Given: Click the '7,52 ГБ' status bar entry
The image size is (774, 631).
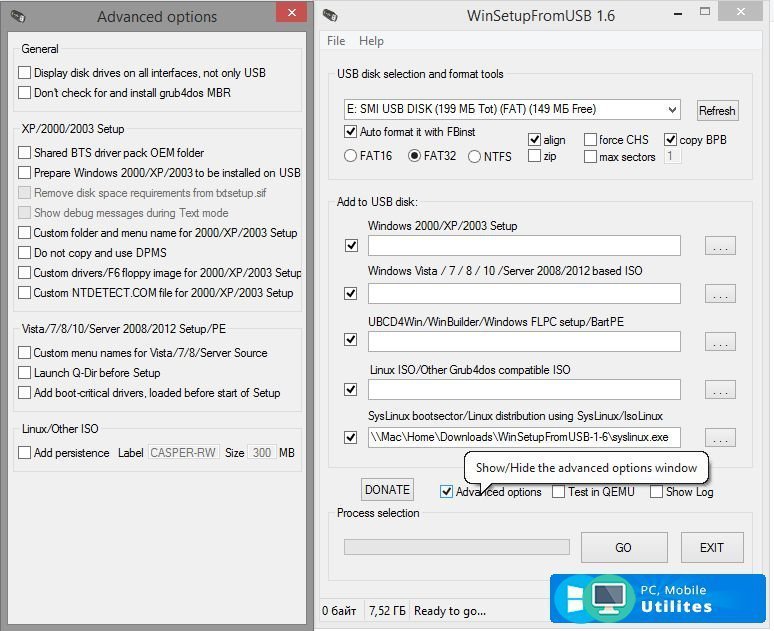Looking at the screenshot, I should pyautogui.click(x=387, y=611).
